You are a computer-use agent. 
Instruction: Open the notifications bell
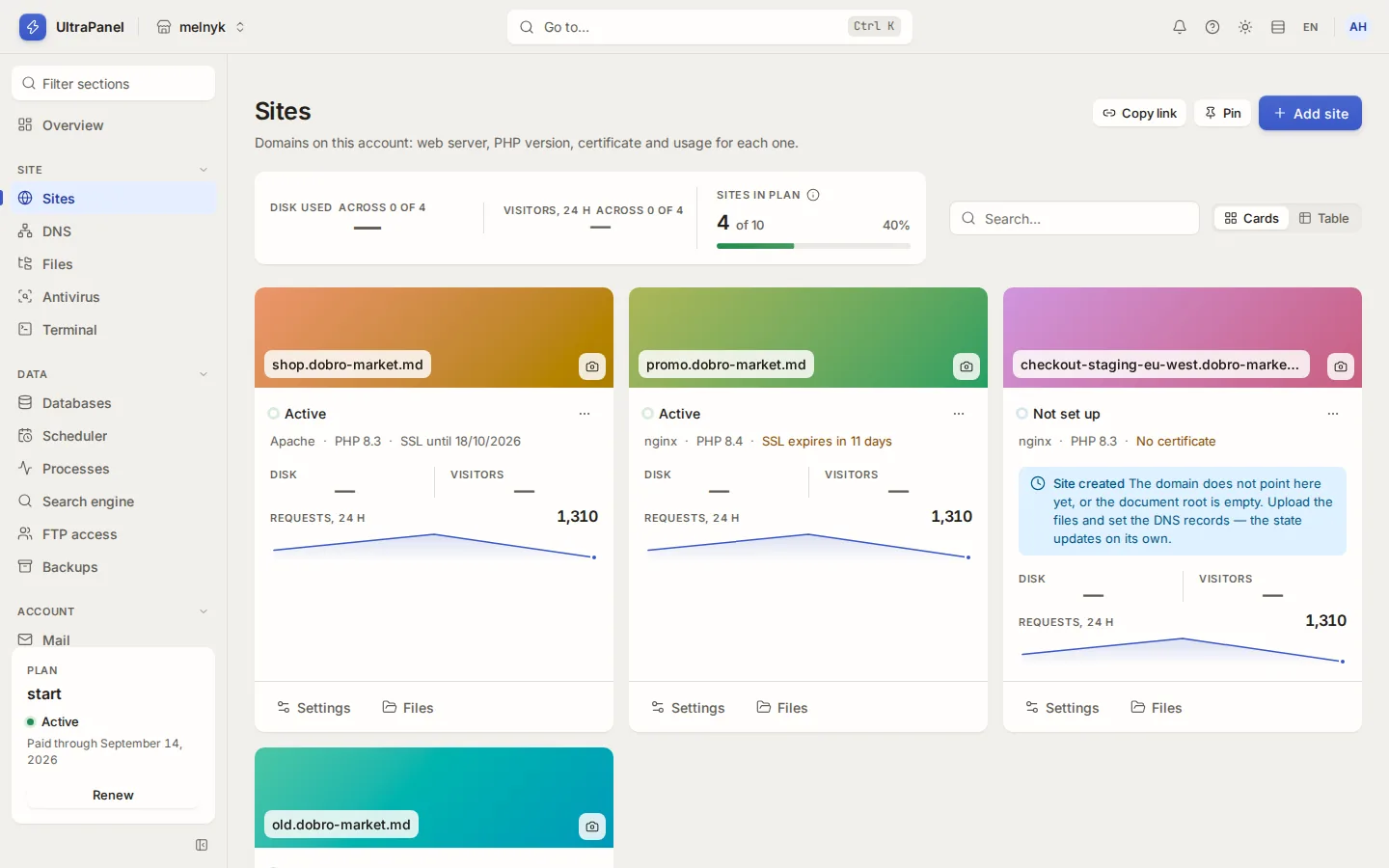click(1180, 27)
